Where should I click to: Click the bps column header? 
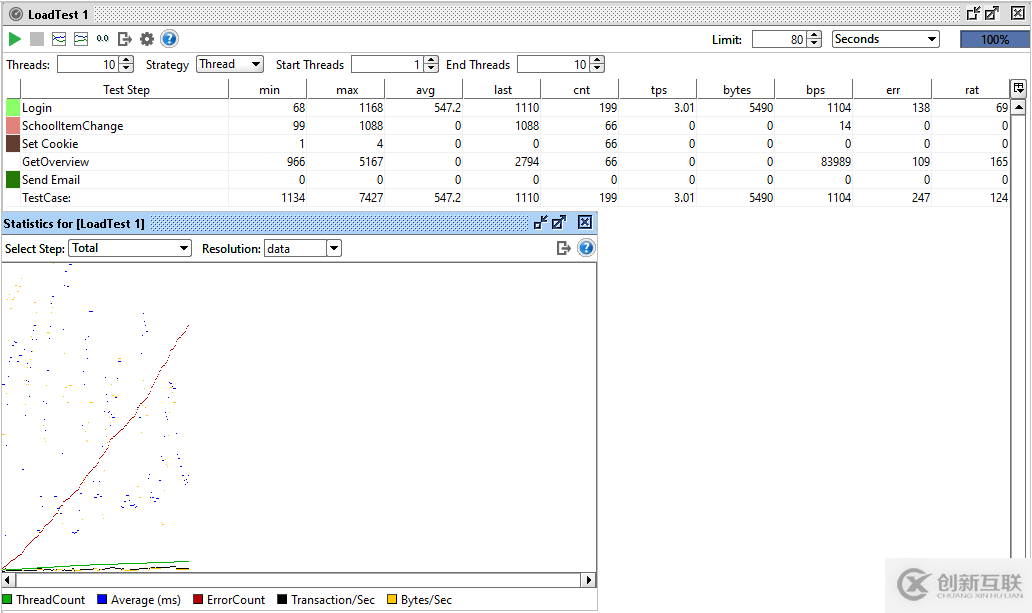(815, 90)
